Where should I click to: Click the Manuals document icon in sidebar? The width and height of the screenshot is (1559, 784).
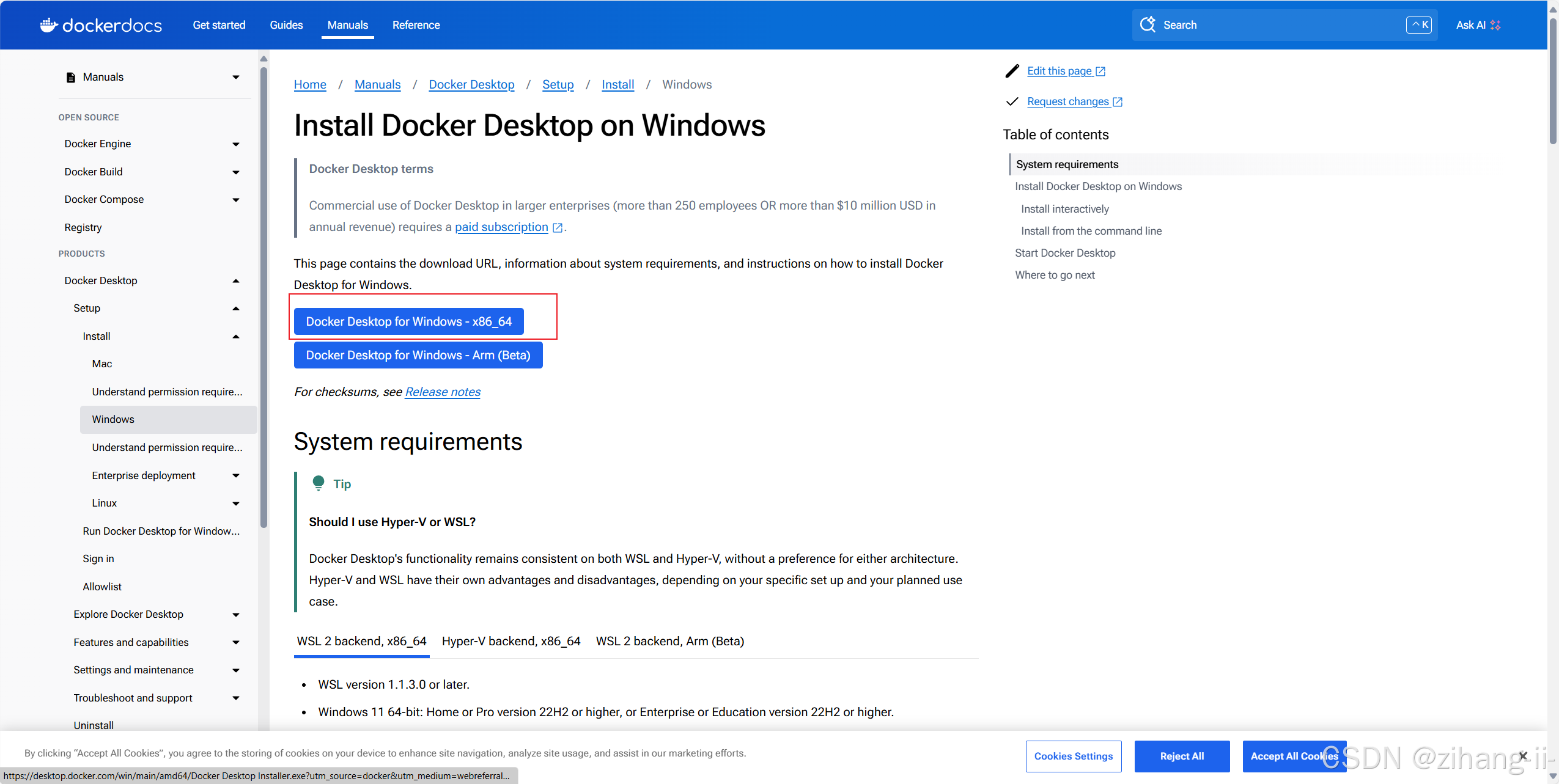point(71,78)
